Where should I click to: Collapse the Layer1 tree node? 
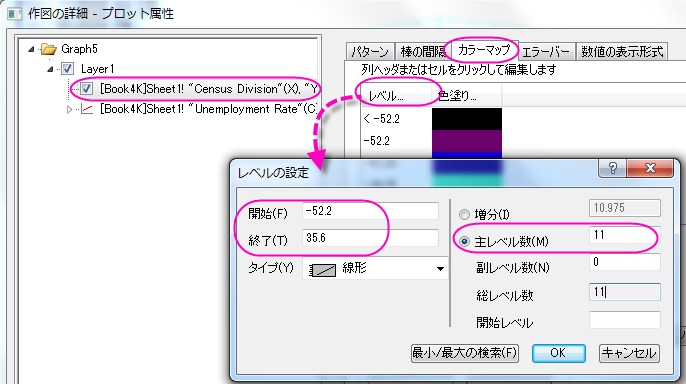tap(50, 69)
